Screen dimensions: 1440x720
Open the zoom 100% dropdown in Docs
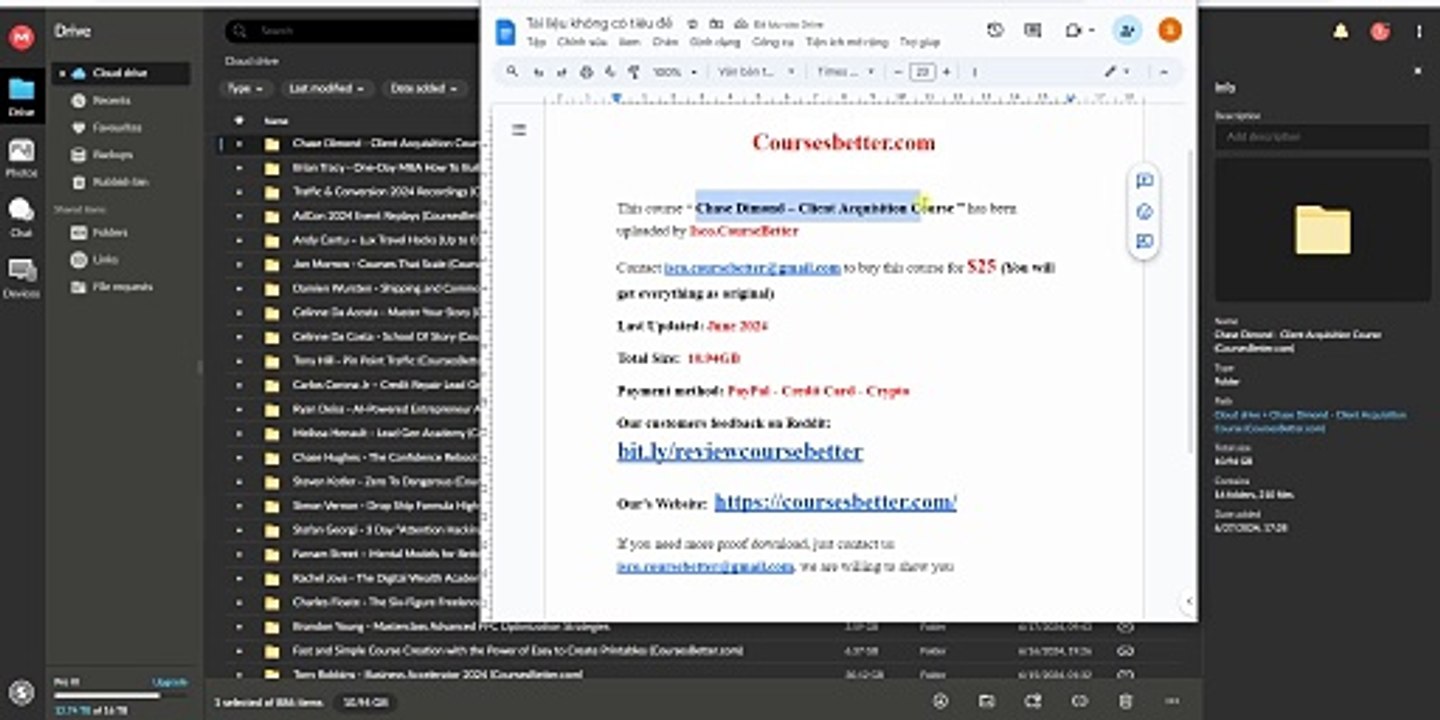coord(674,72)
